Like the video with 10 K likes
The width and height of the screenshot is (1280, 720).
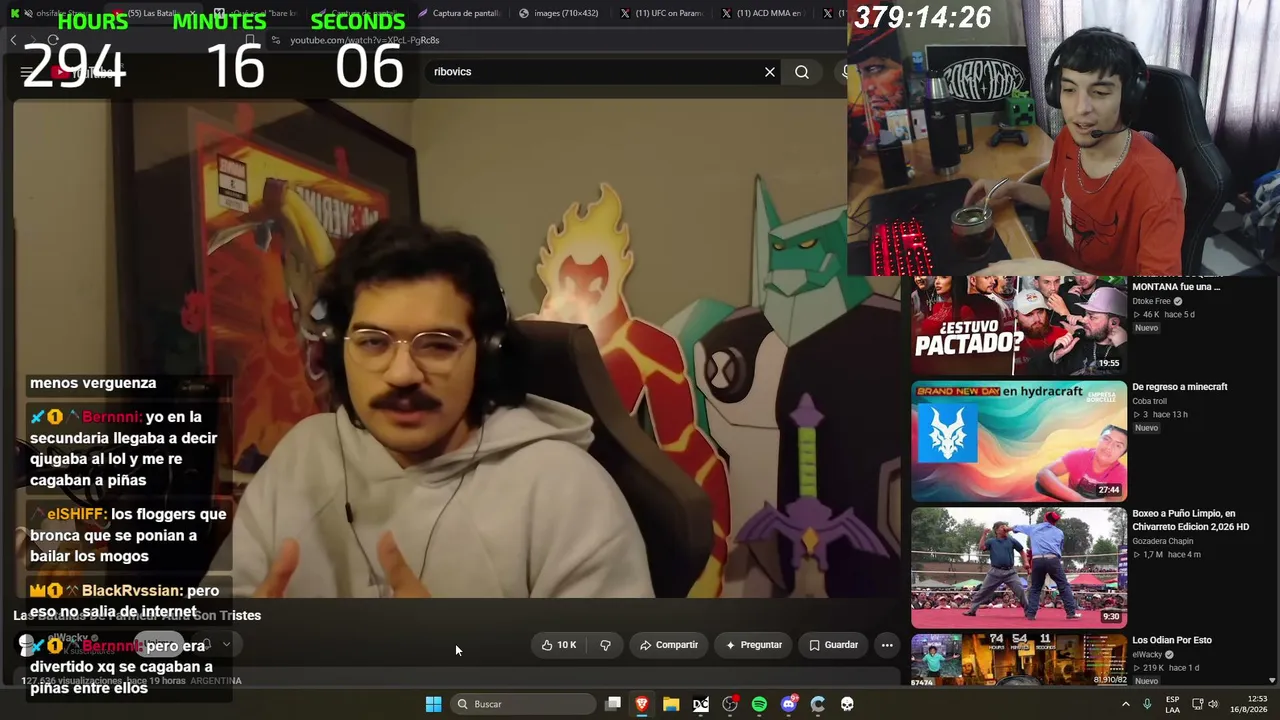point(558,645)
